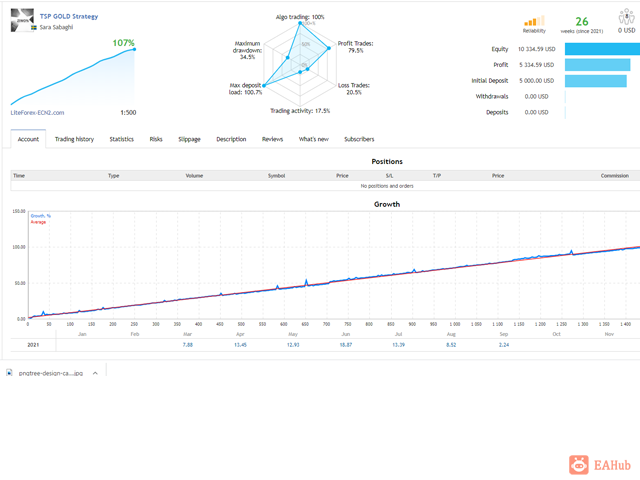The image size is (640, 480).
Task: Open the Statistics tab
Action: tap(122, 139)
